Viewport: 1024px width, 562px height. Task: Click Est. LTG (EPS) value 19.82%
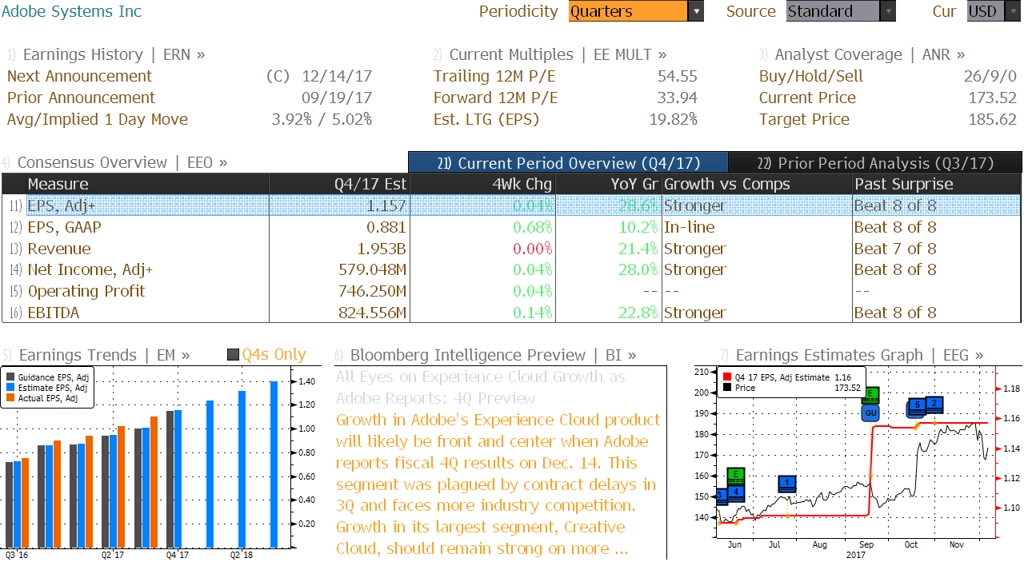click(x=673, y=119)
